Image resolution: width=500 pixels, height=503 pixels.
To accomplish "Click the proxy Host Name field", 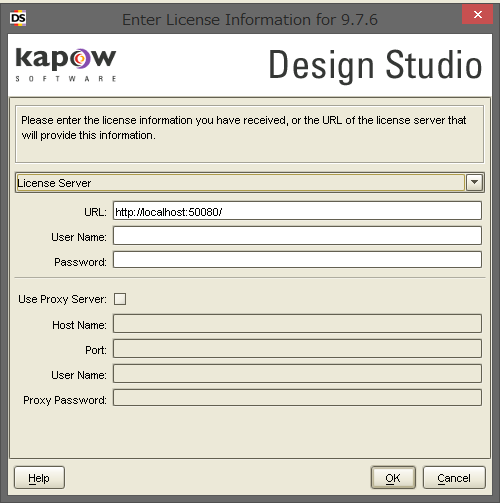I will [297, 323].
